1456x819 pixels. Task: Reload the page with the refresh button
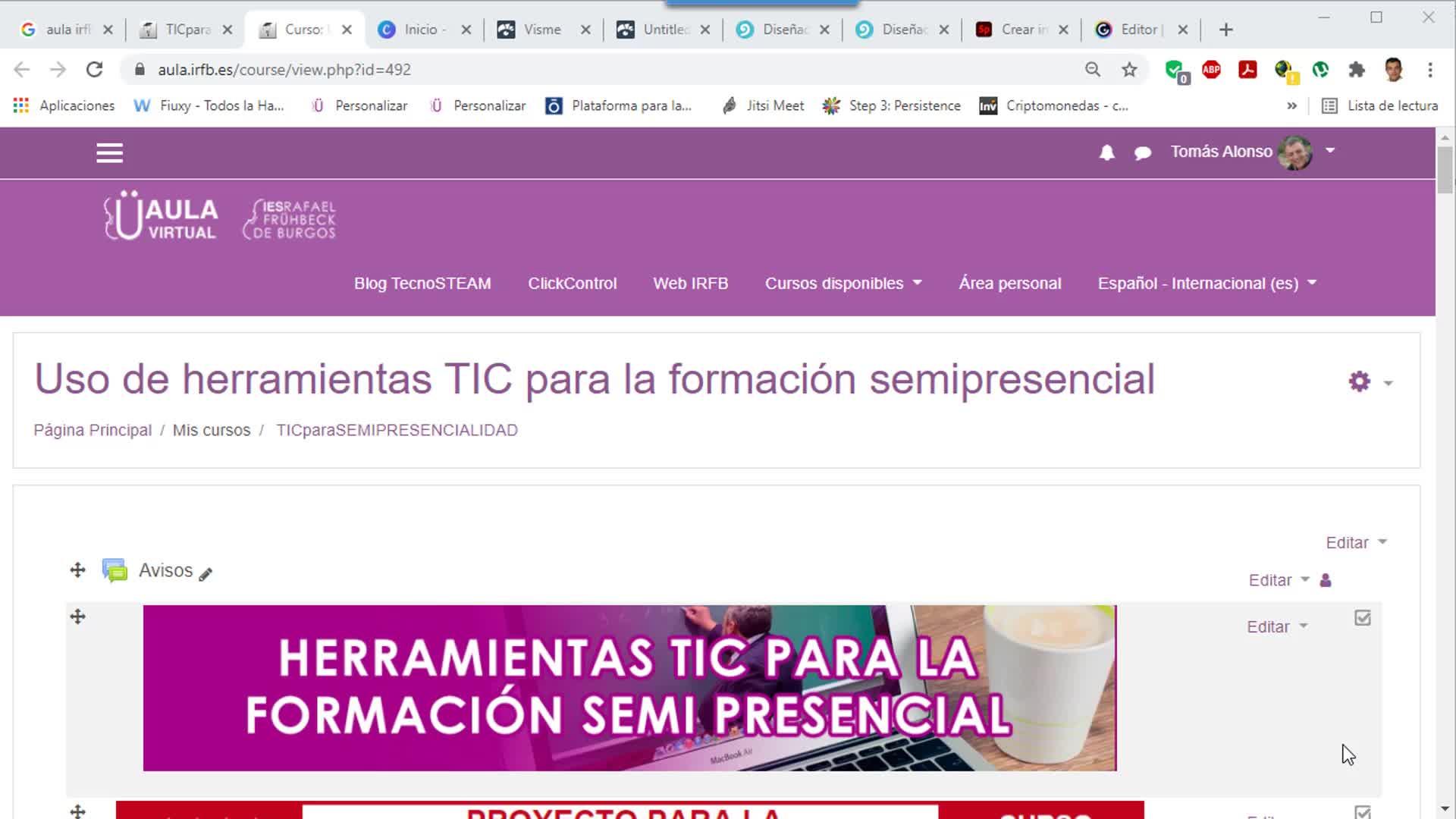coord(94,70)
